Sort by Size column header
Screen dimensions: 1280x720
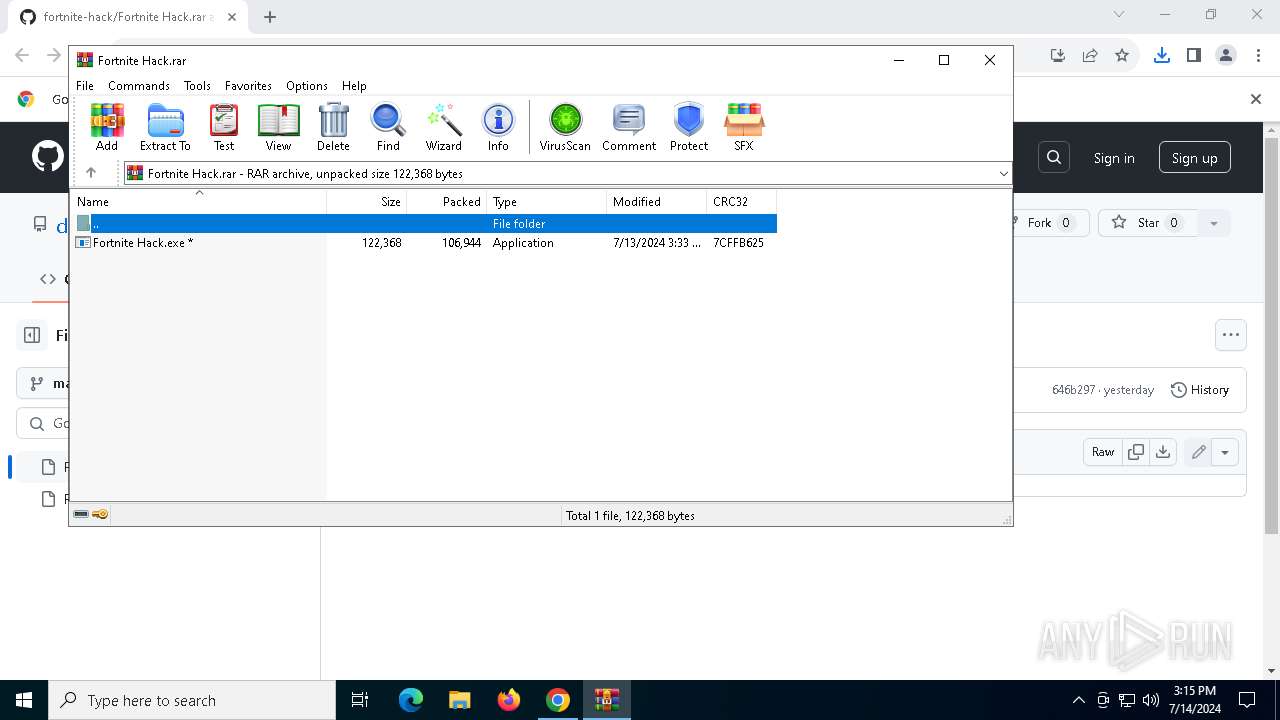point(367,201)
